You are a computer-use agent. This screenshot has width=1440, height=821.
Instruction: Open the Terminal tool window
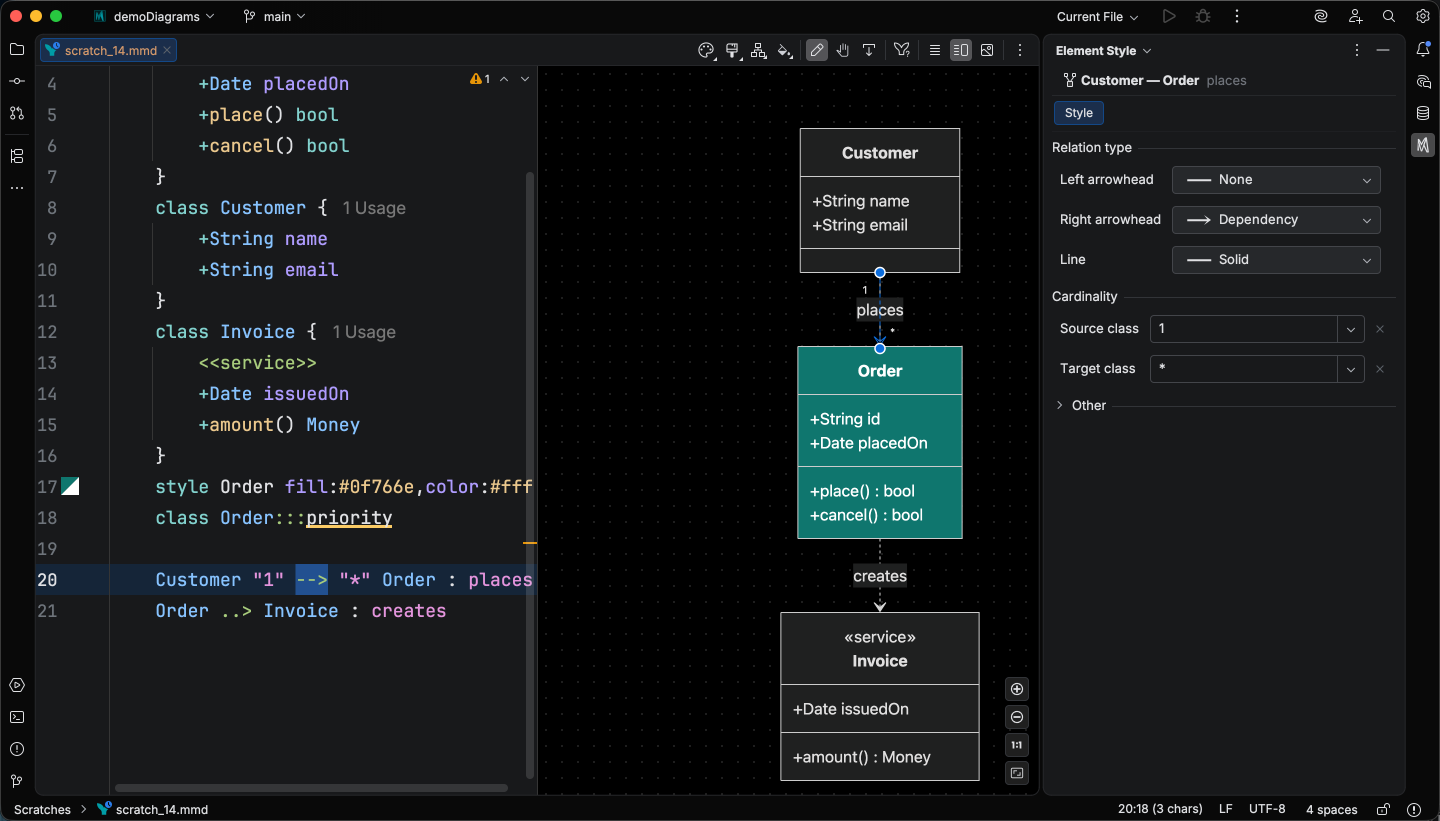(x=16, y=717)
